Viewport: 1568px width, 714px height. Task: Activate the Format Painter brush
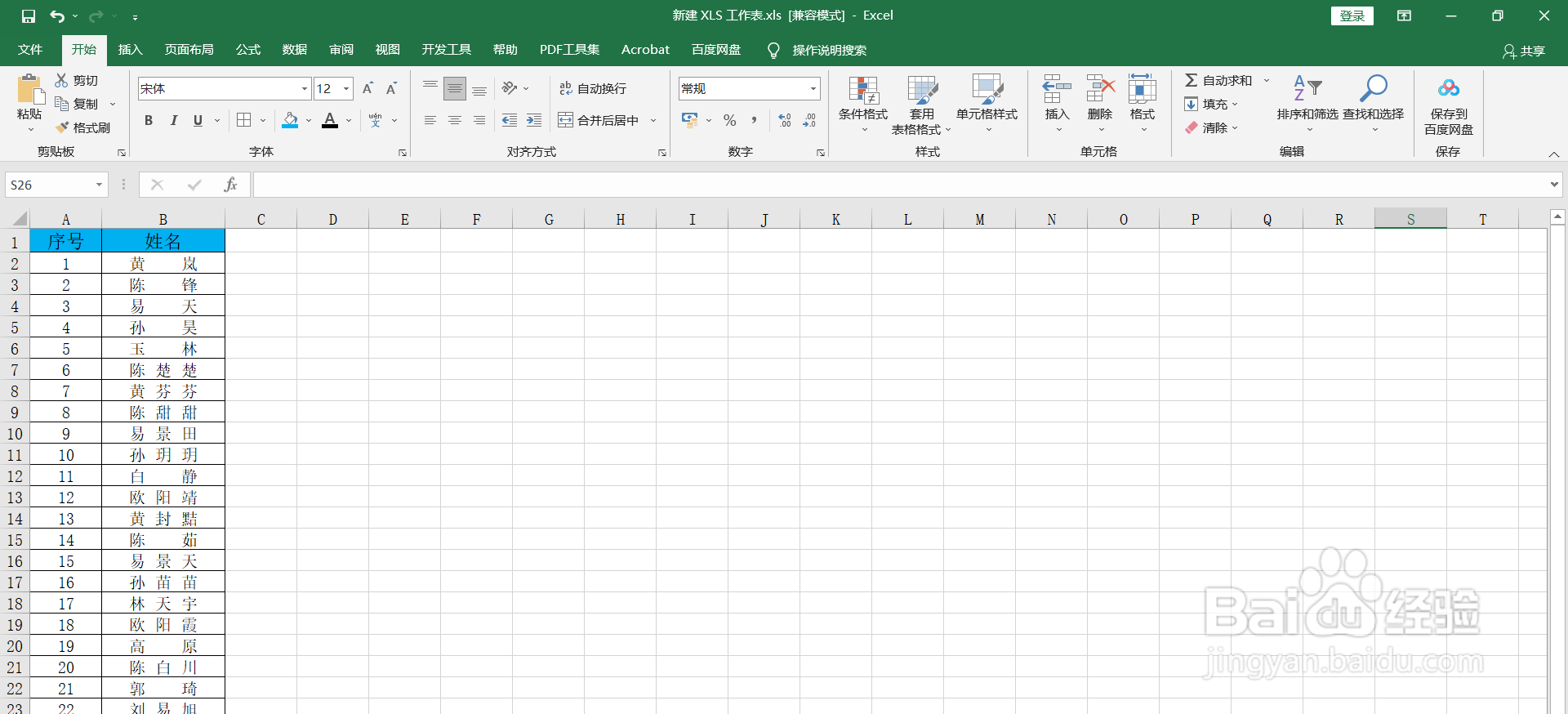coord(61,127)
